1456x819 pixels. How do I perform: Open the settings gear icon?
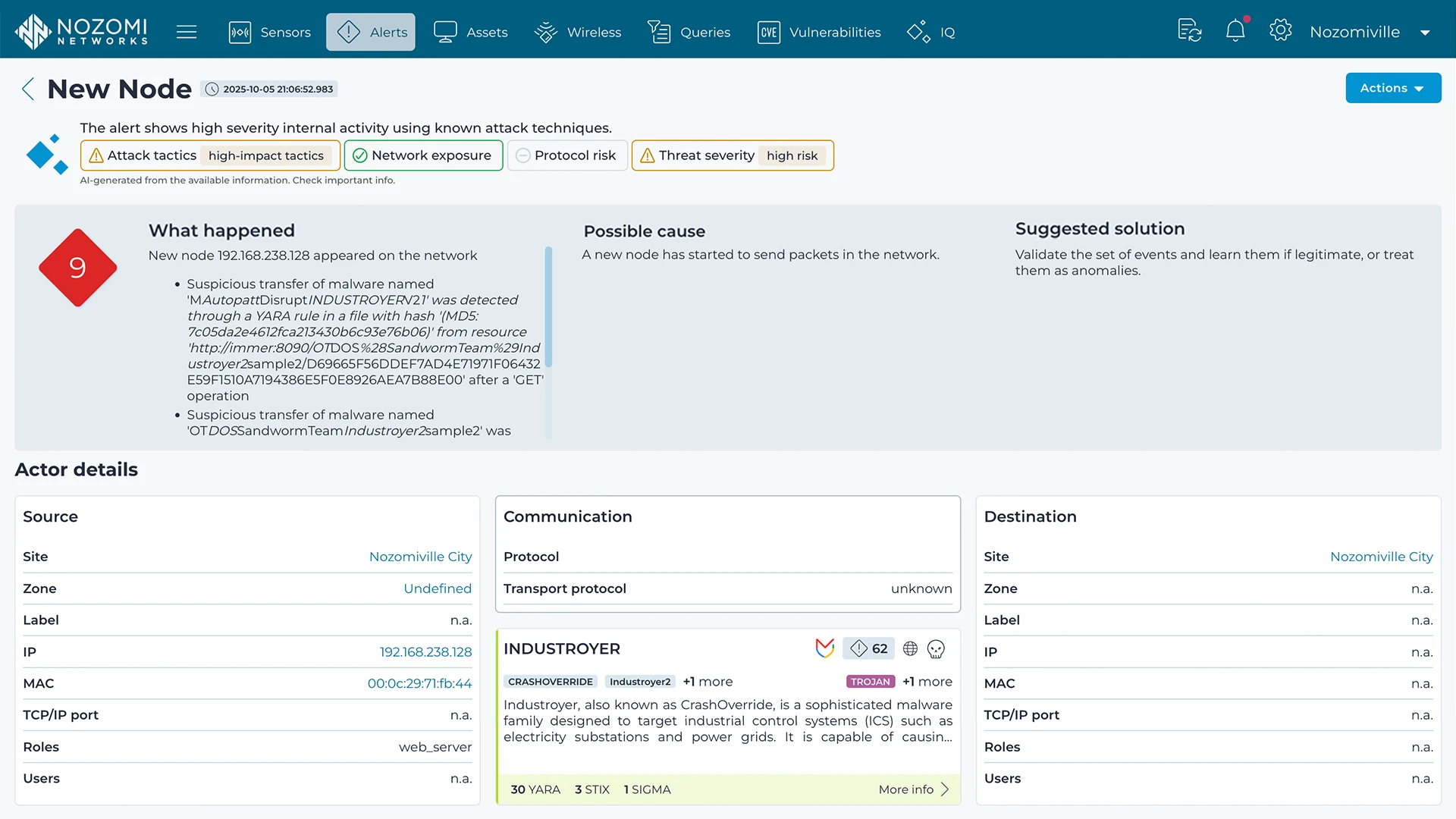pyautogui.click(x=1280, y=31)
